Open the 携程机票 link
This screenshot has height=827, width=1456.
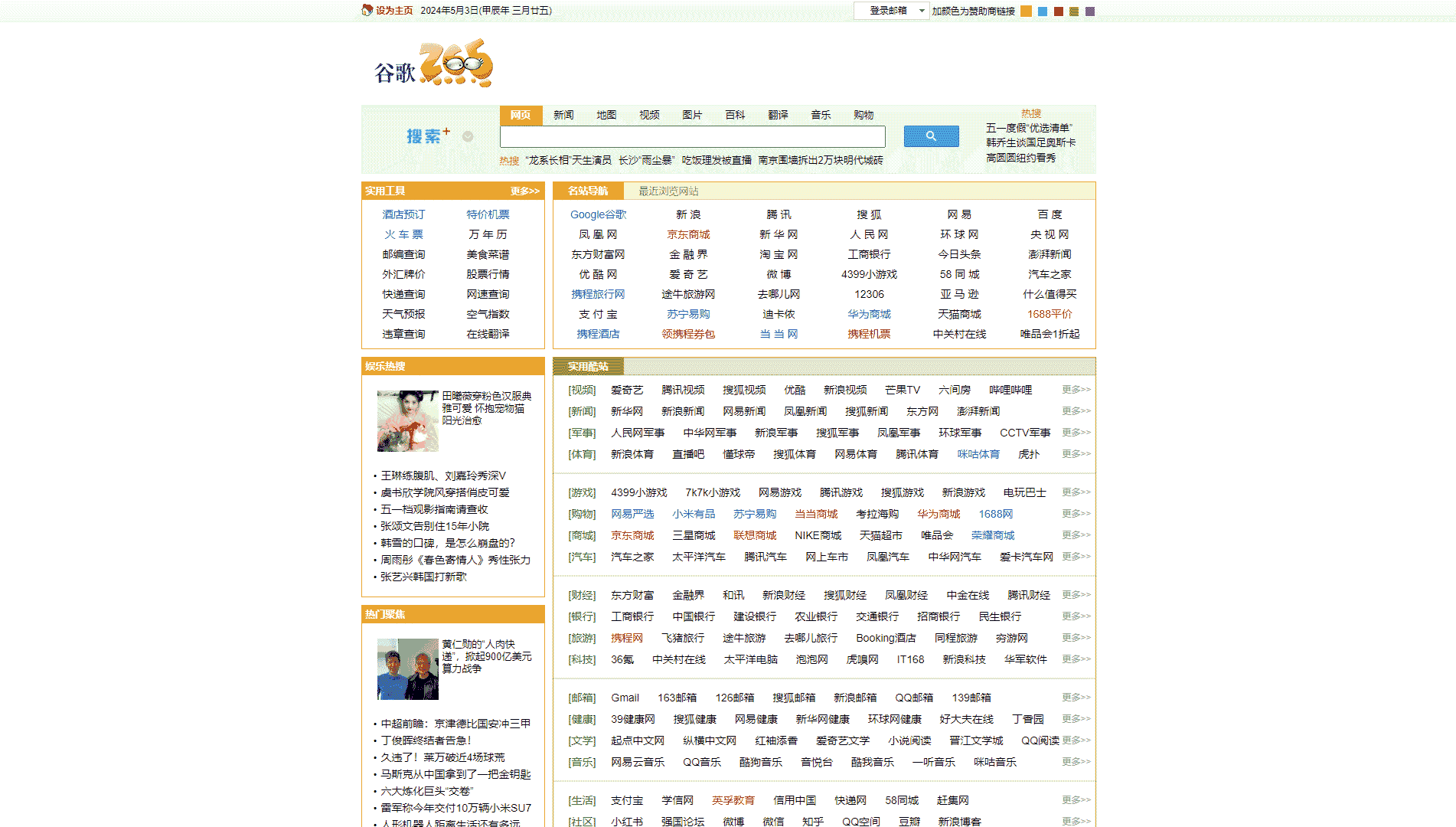click(x=869, y=334)
